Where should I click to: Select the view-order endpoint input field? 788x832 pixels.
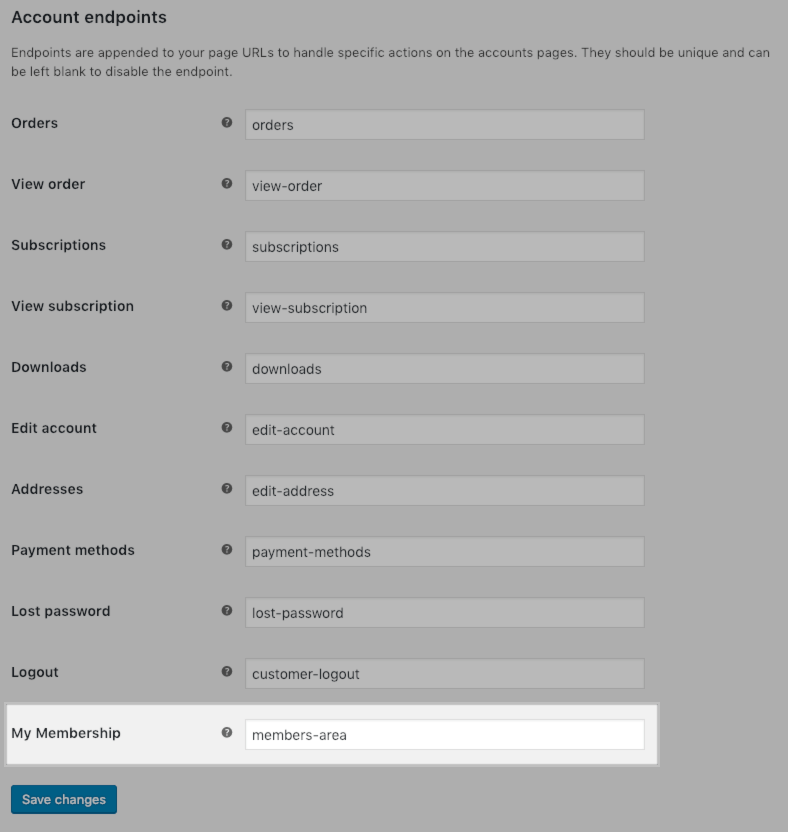click(x=444, y=185)
